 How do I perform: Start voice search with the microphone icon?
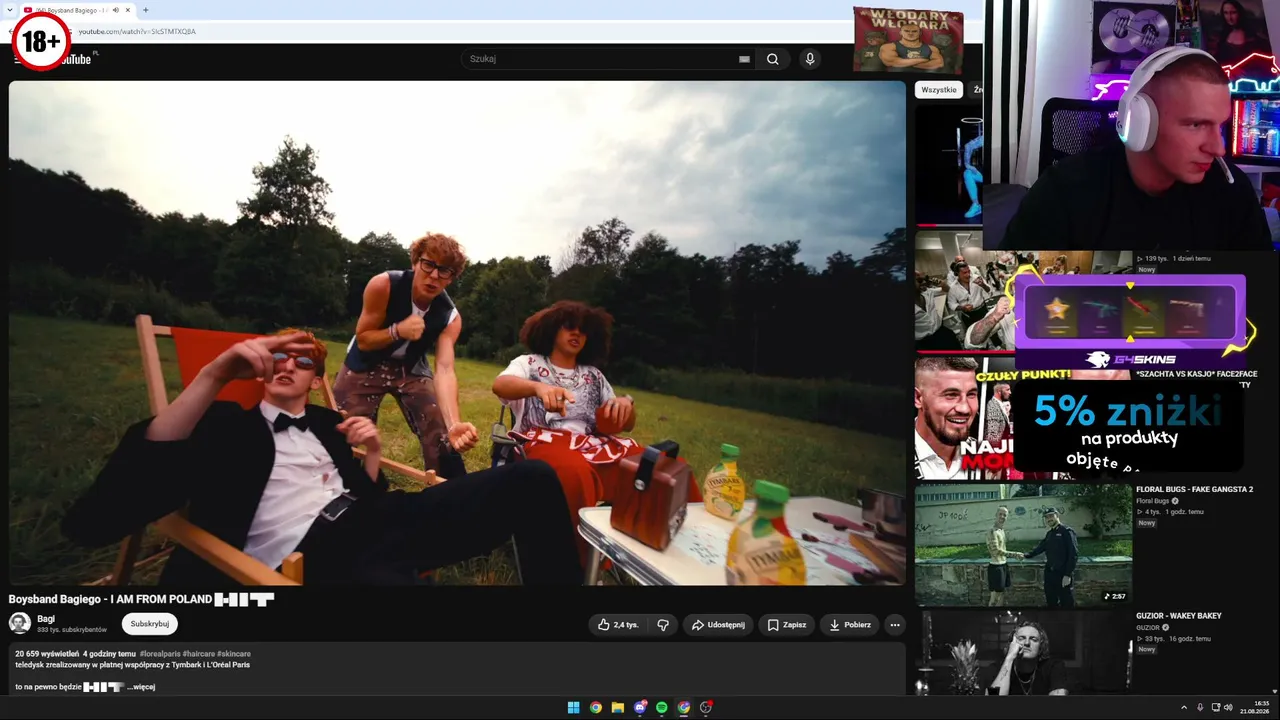coord(810,59)
